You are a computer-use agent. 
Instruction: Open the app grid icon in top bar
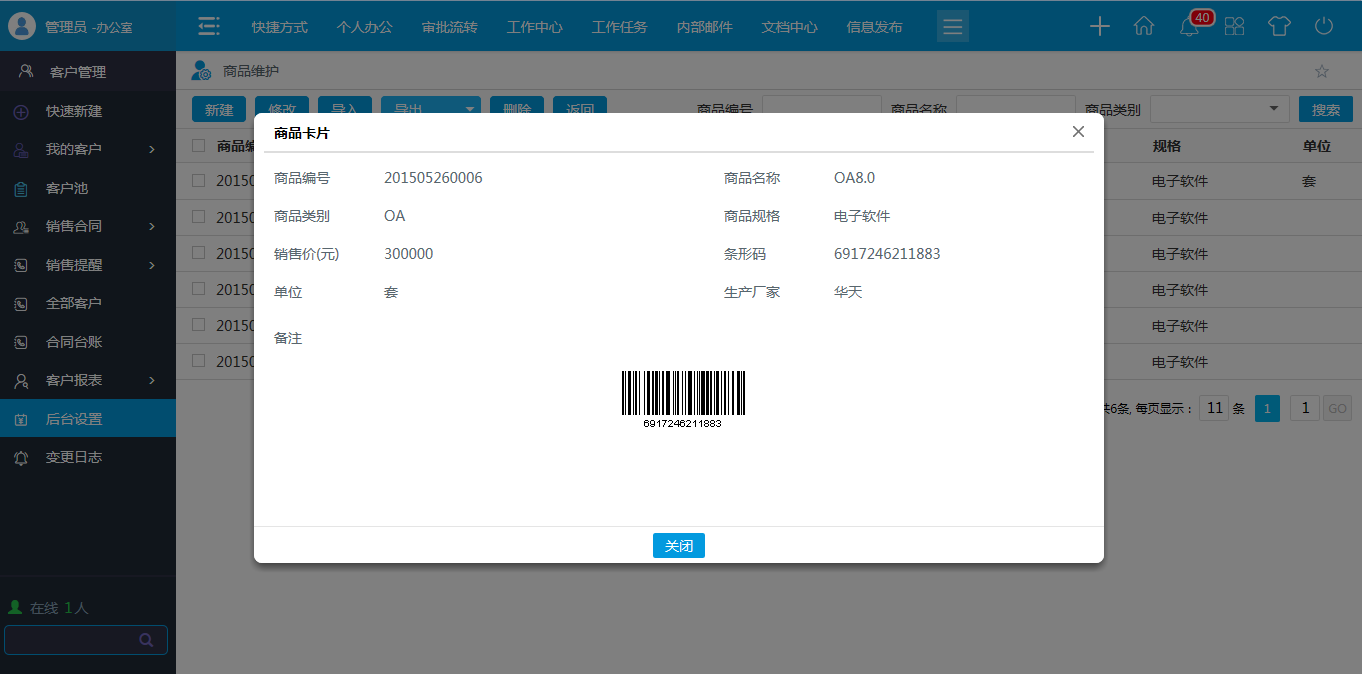[1234, 26]
